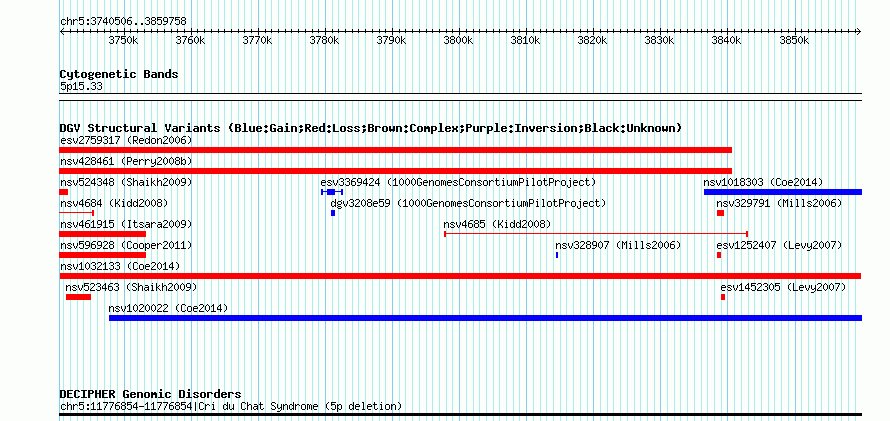Select nsv4685 (Kidd2008) label
Screen dimensions: 890x421
pos(497,225)
